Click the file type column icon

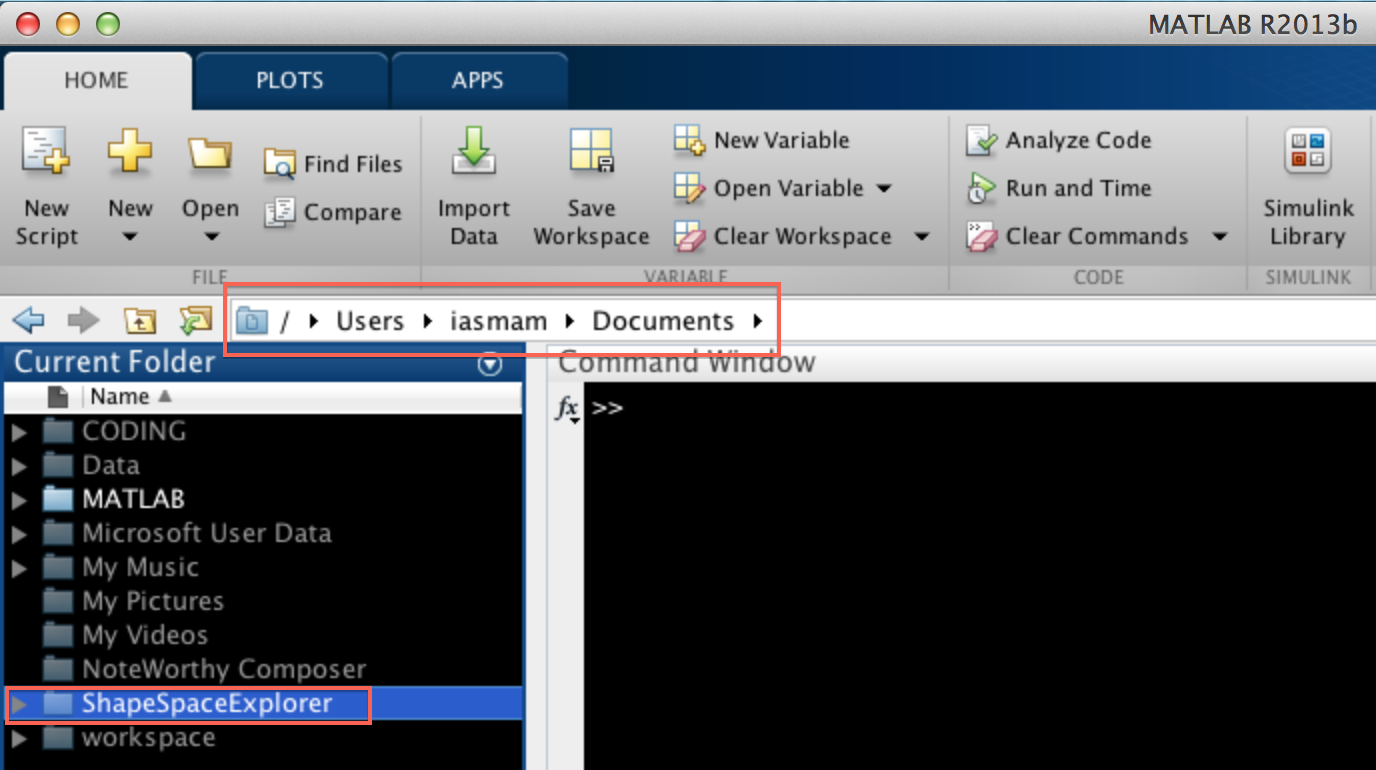(58, 397)
